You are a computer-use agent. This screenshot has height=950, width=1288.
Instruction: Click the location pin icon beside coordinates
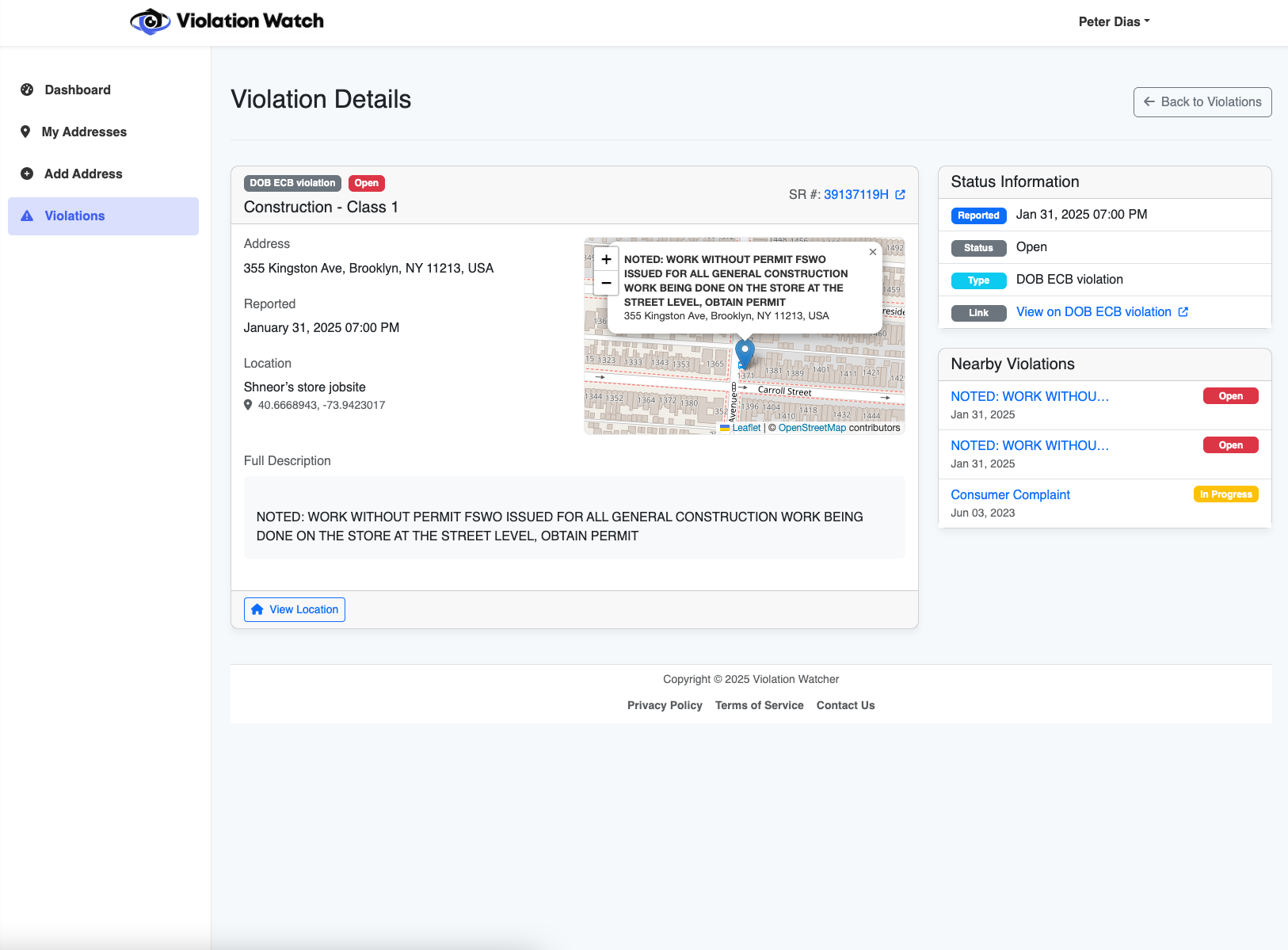point(247,405)
